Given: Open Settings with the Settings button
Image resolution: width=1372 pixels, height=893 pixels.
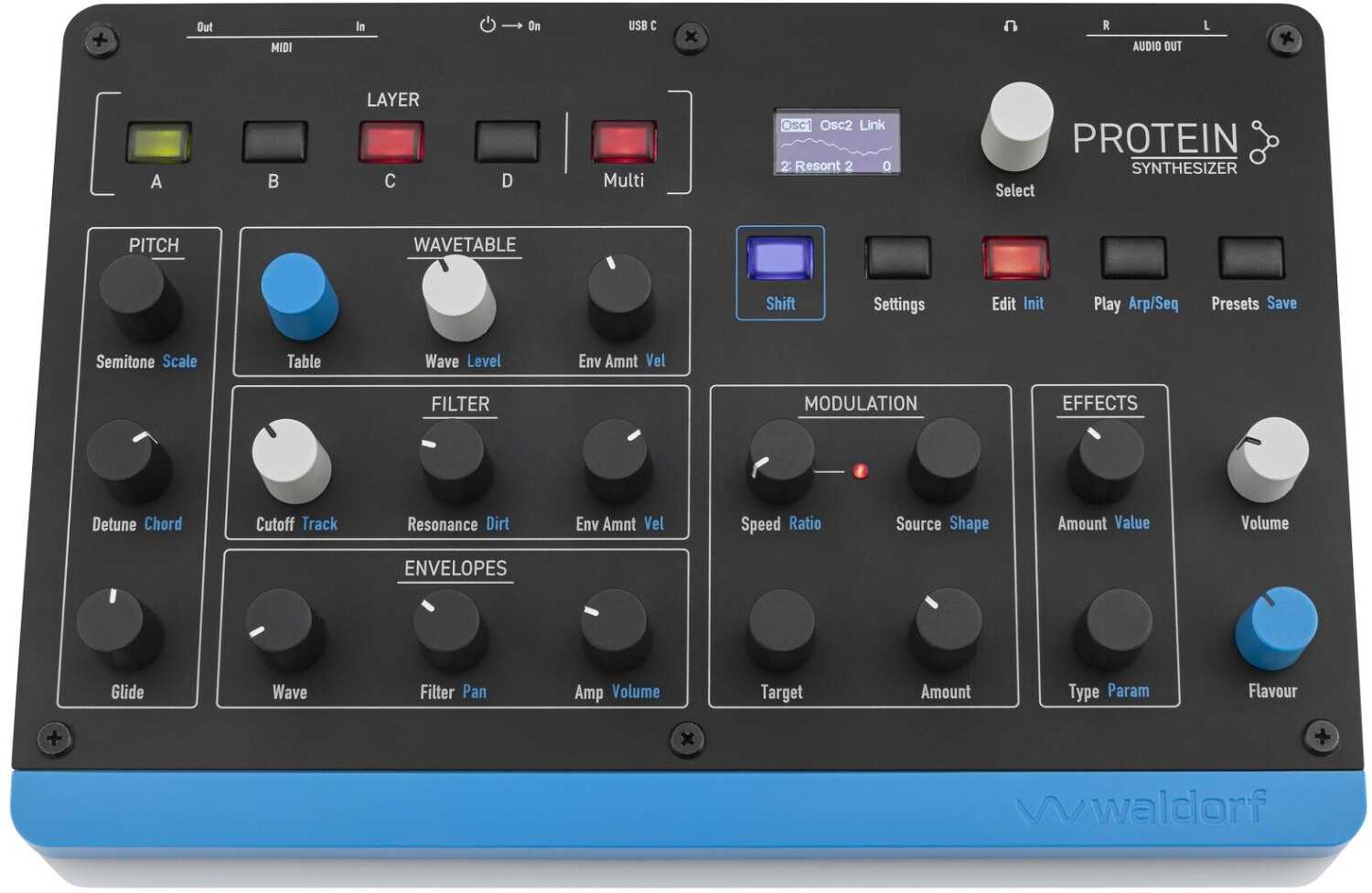Looking at the screenshot, I should pyautogui.click(x=897, y=257).
